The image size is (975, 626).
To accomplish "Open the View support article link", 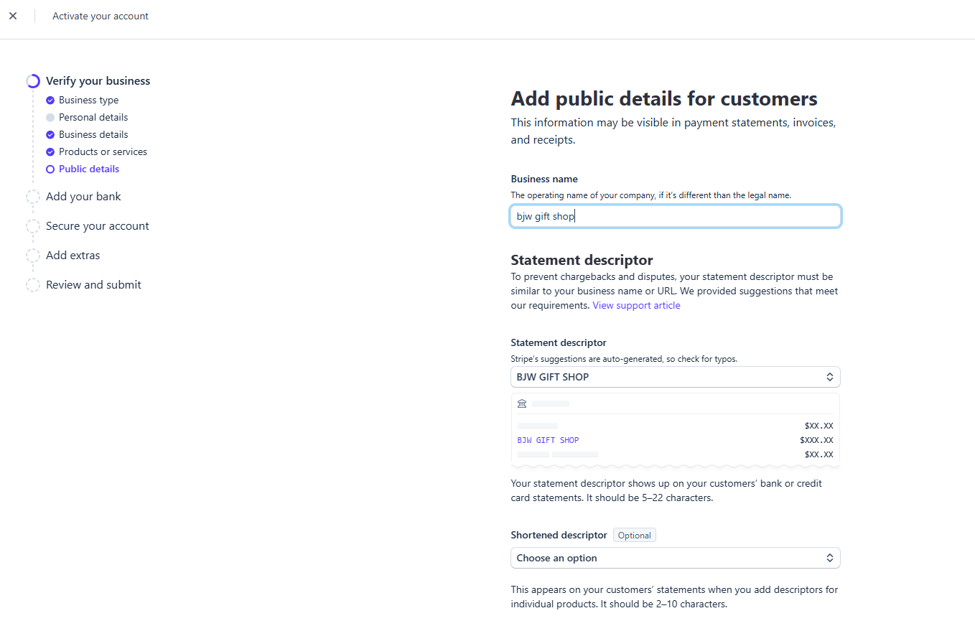I will point(636,306).
